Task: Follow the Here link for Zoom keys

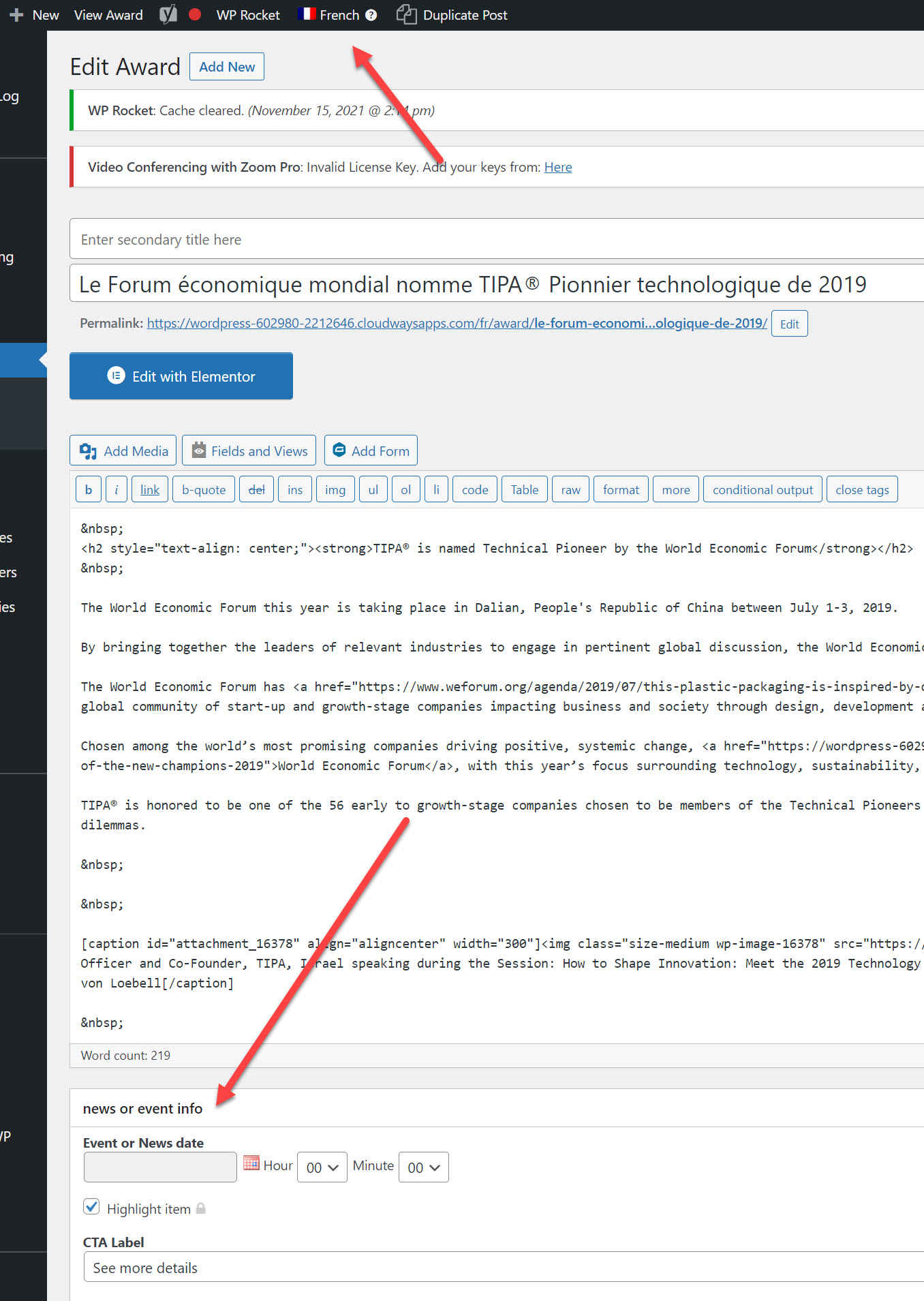Action: coord(558,167)
